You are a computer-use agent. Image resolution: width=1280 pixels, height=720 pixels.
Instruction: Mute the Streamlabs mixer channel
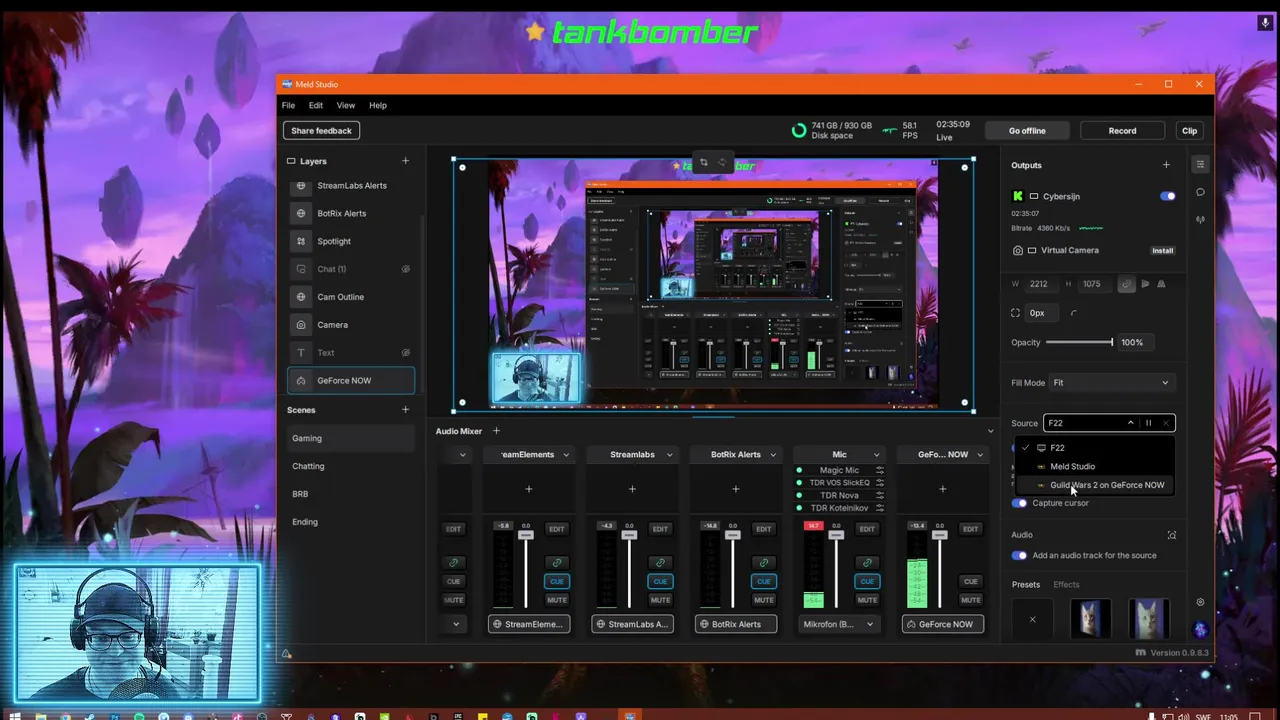[x=660, y=600]
